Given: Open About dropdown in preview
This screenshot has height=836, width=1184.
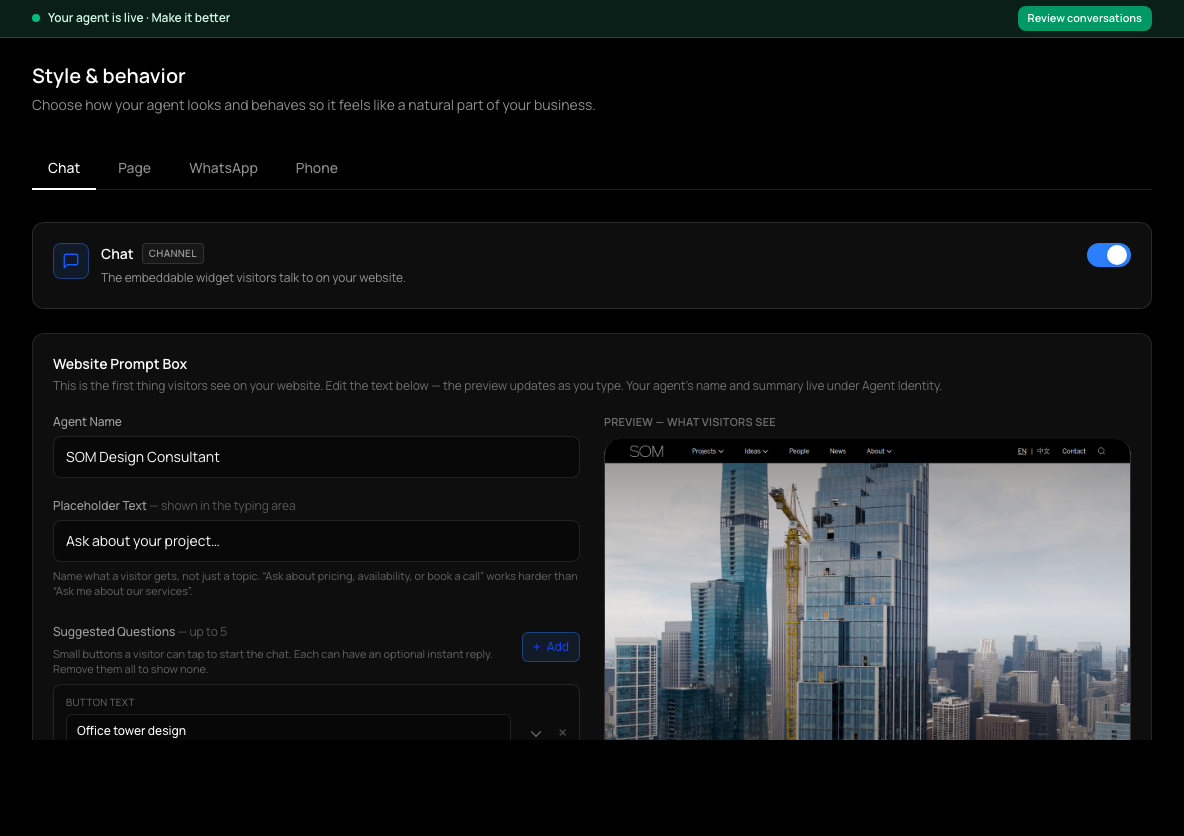Looking at the screenshot, I should pyautogui.click(x=879, y=451).
